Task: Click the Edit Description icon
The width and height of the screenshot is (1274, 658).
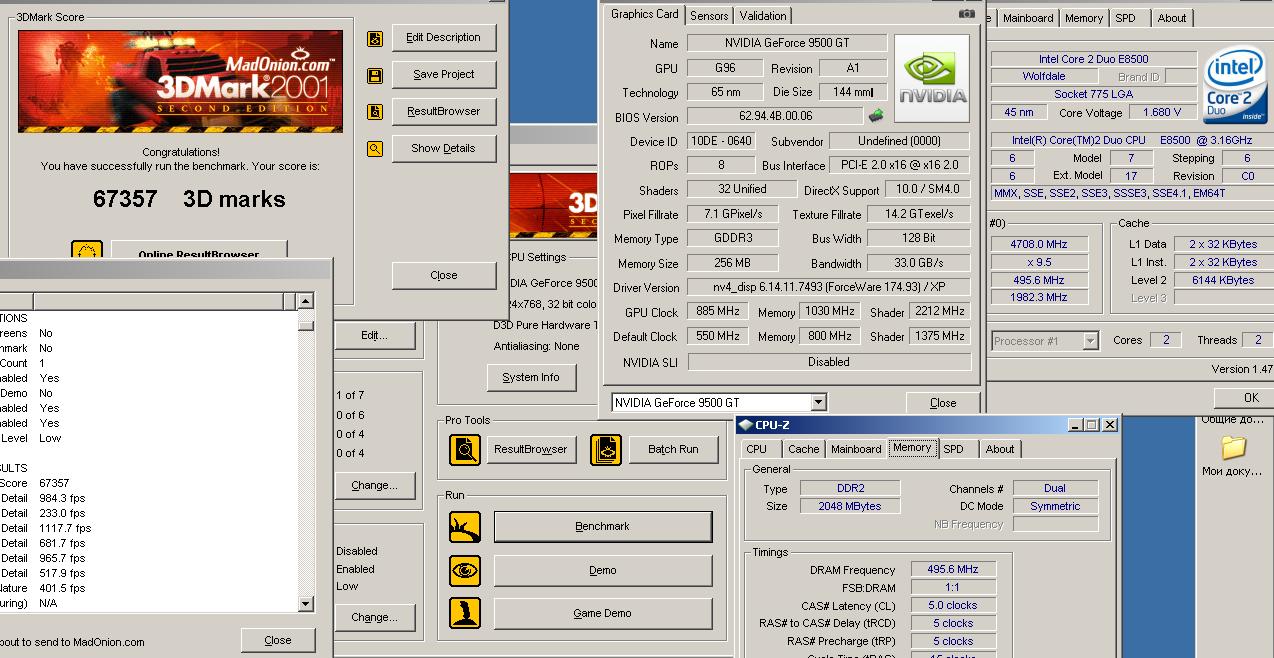Action: 375,38
